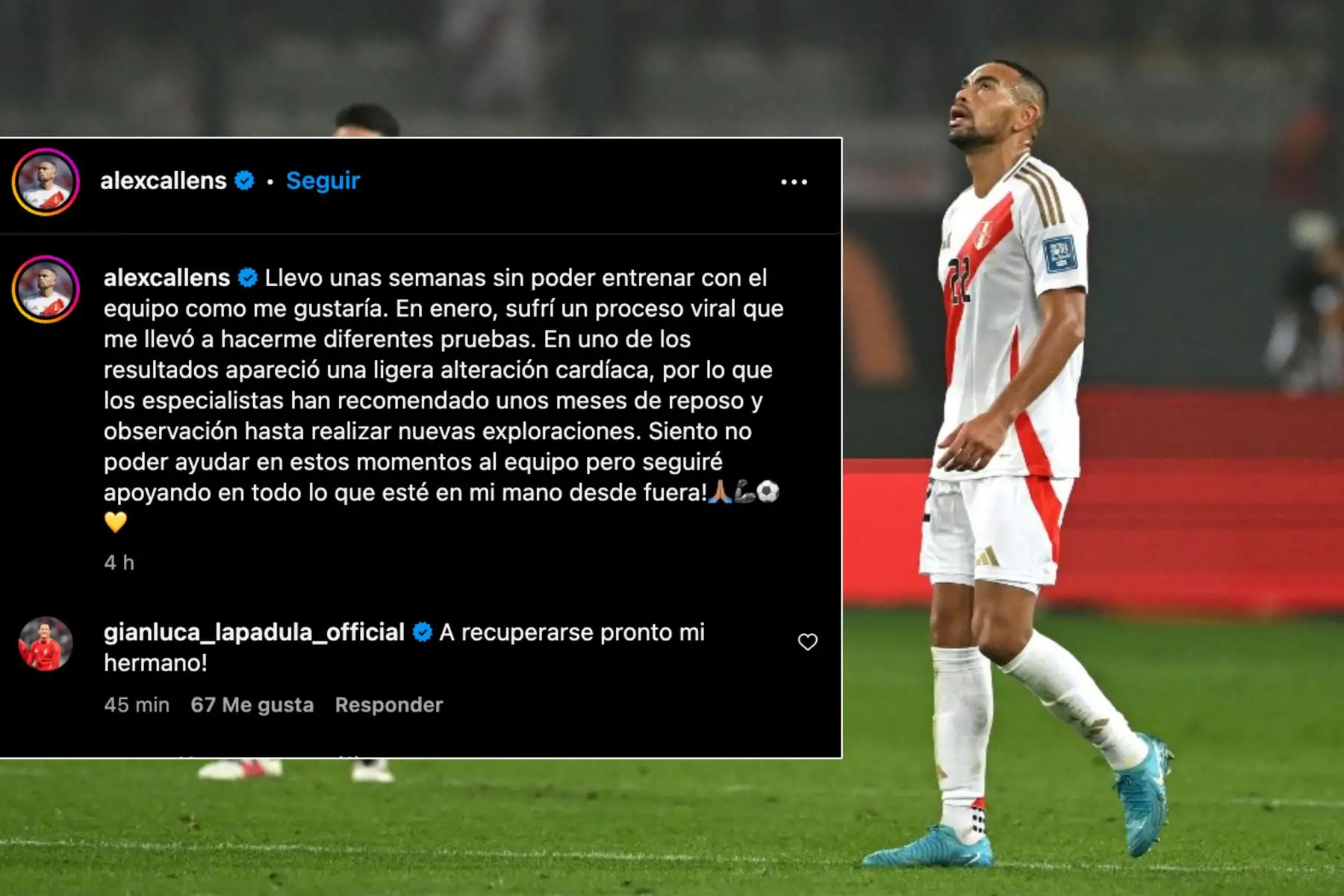The image size is (1344, 896).
Task: Open the three-dot more options menu
Action: (794, 181)
